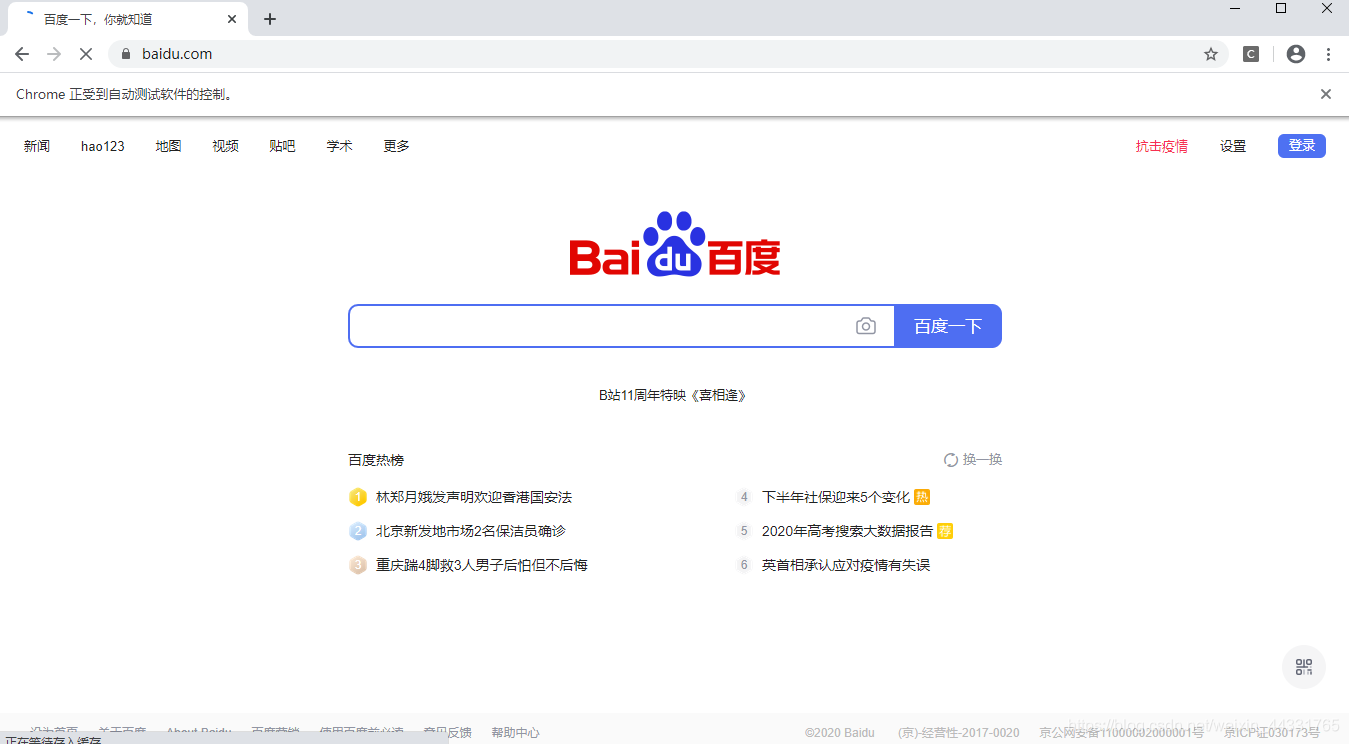Open B站11周年特映《喜相逢》 link
This screenshot has height=744, width=1349.
673,395
